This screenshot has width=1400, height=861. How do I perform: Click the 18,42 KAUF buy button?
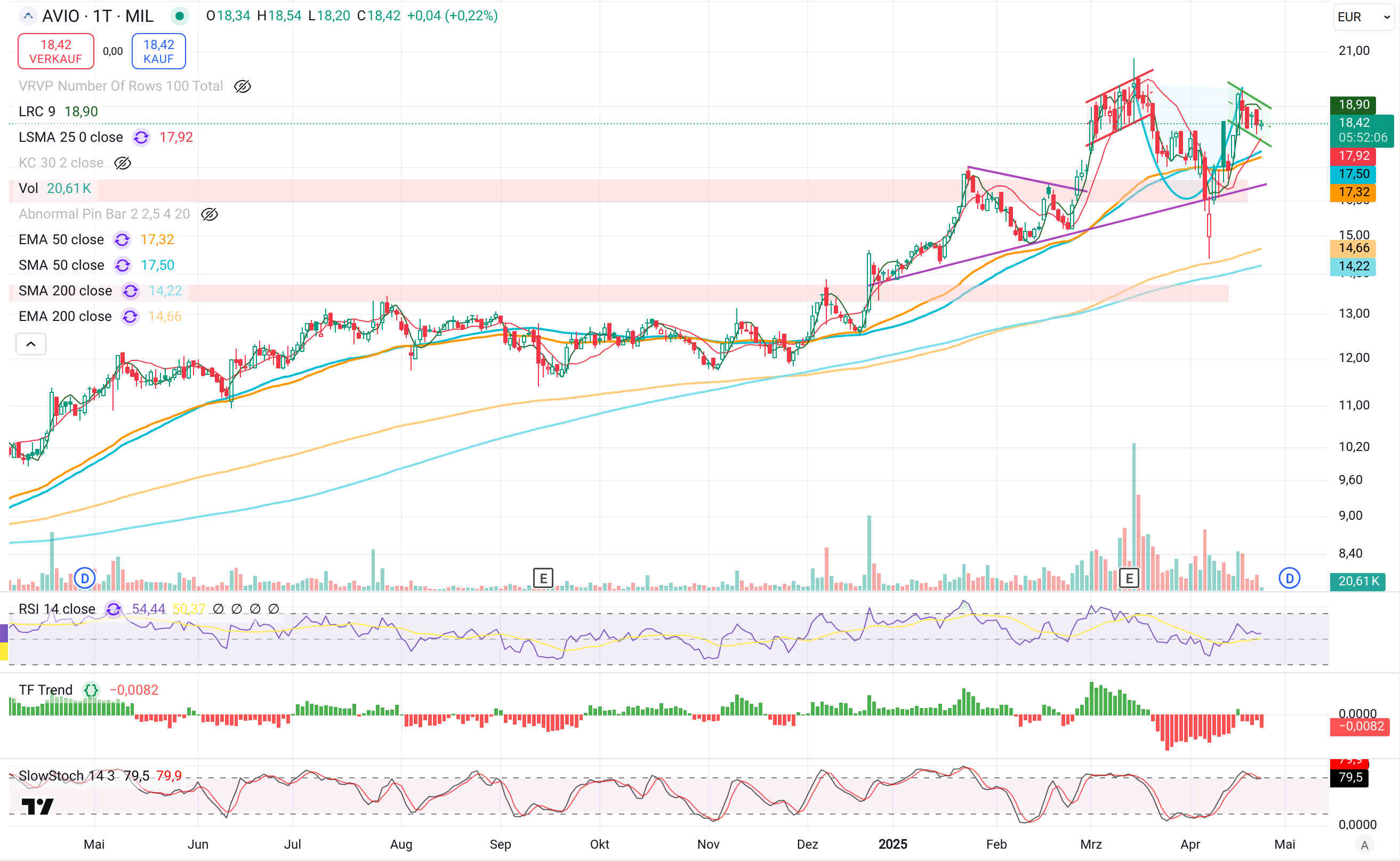(158, 51)
